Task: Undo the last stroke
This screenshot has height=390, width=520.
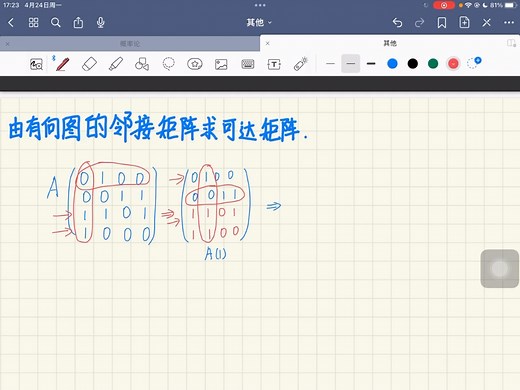Action: (397, 23)
